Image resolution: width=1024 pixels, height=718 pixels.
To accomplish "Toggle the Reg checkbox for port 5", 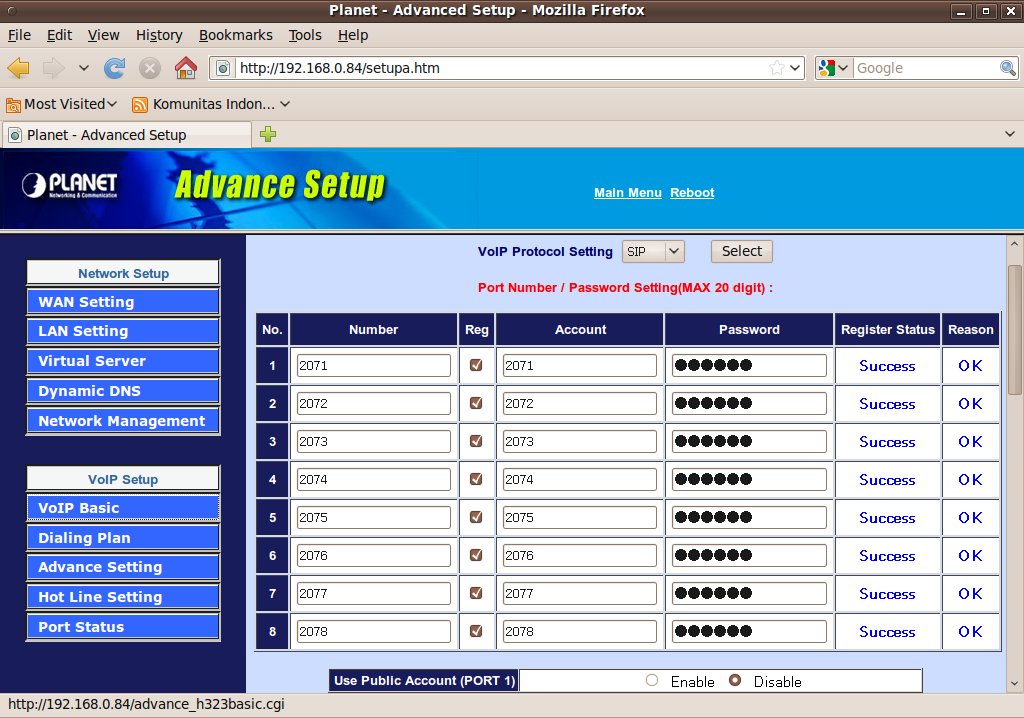I will pyautogui.click(x=476, y=518).
